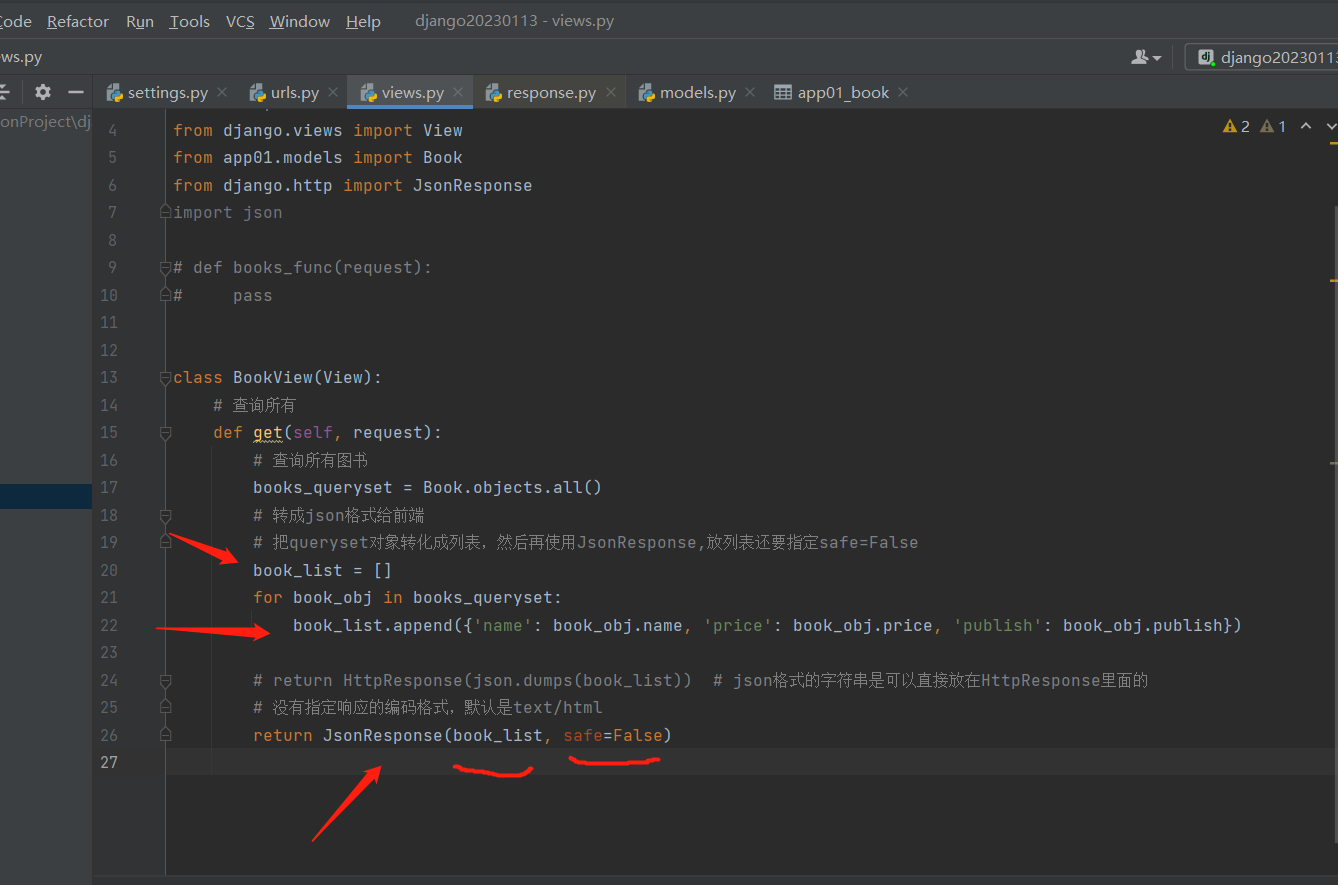Click 'import json' on line 7
Screen dimensions: 1338x885
coord(228,212)
